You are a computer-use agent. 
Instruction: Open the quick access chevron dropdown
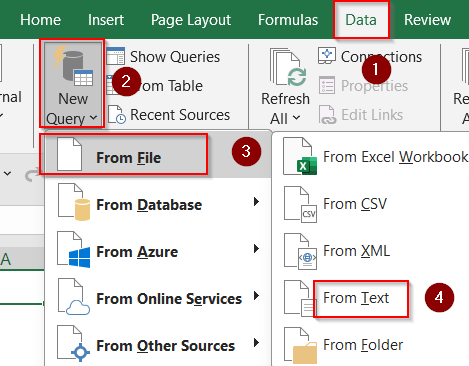(7, 173)
